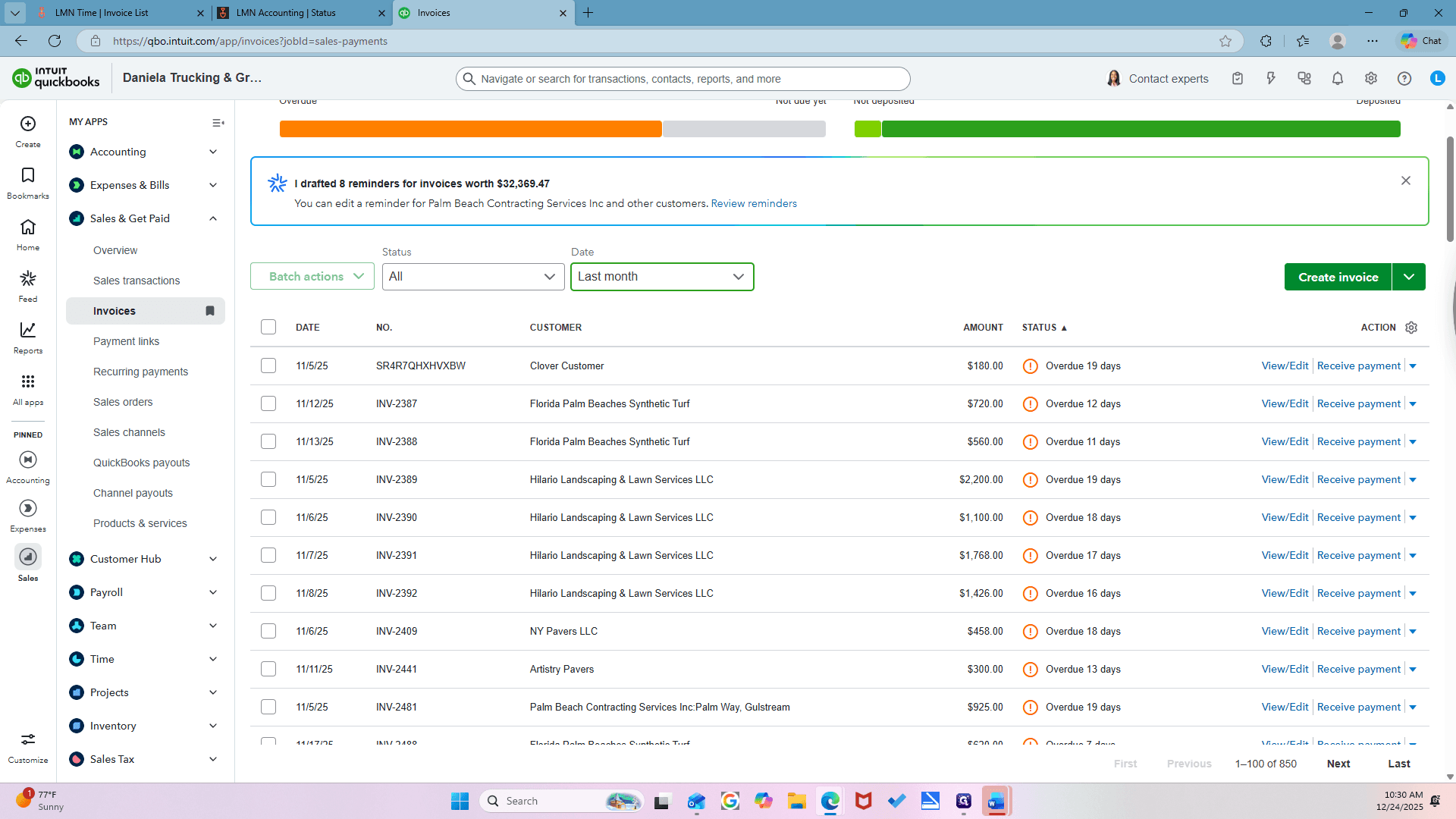The image size is (1456, 819).
Task: Mark the INV-2481 row checkbox
Action: 268,707
